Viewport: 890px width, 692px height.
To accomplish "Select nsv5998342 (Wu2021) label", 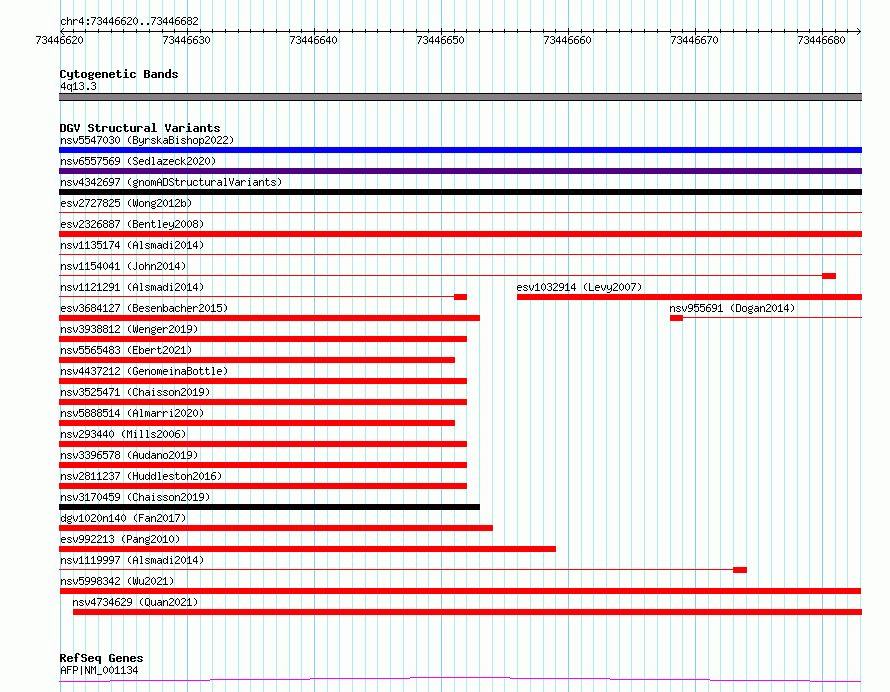I will pos(117,581).
